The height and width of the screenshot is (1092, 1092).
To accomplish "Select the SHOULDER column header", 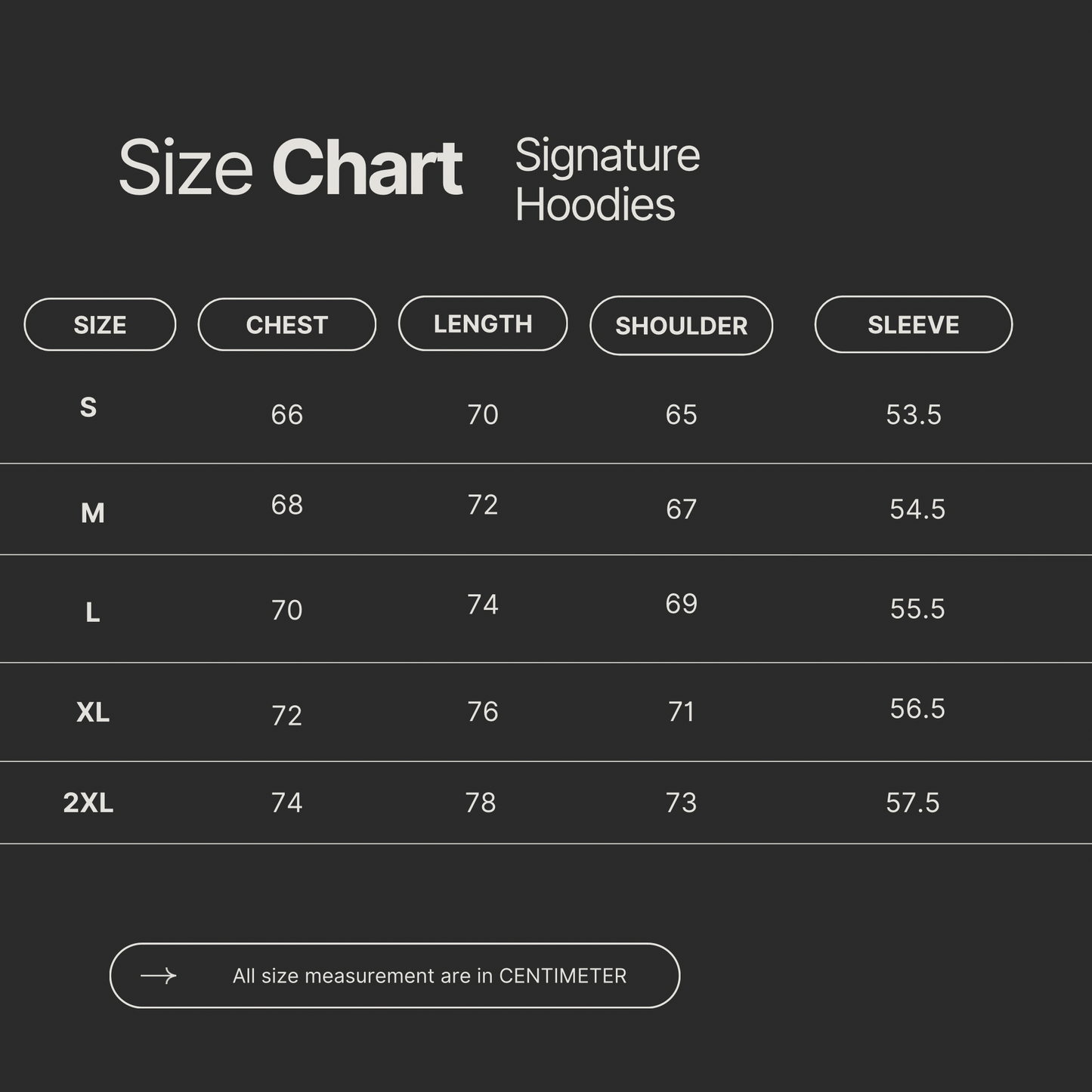I will tap(681, 326).
